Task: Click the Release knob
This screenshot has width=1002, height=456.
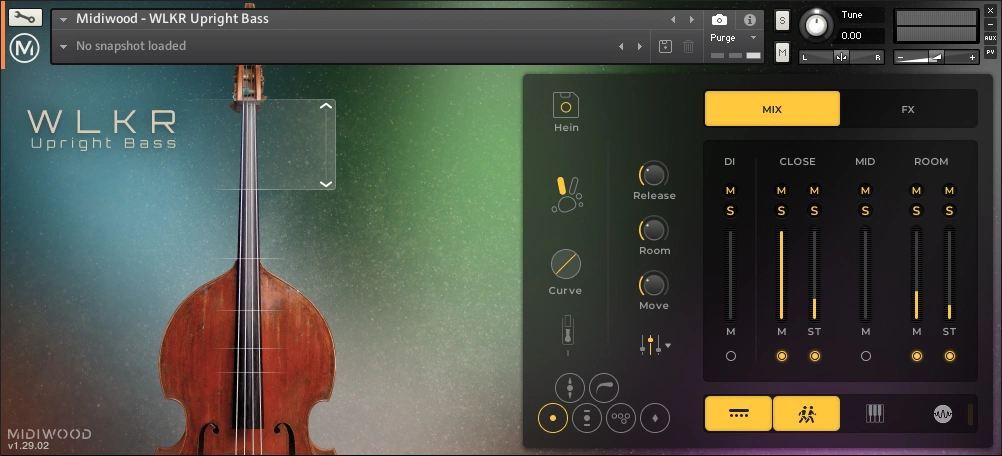Action: (x=653, y=174)
